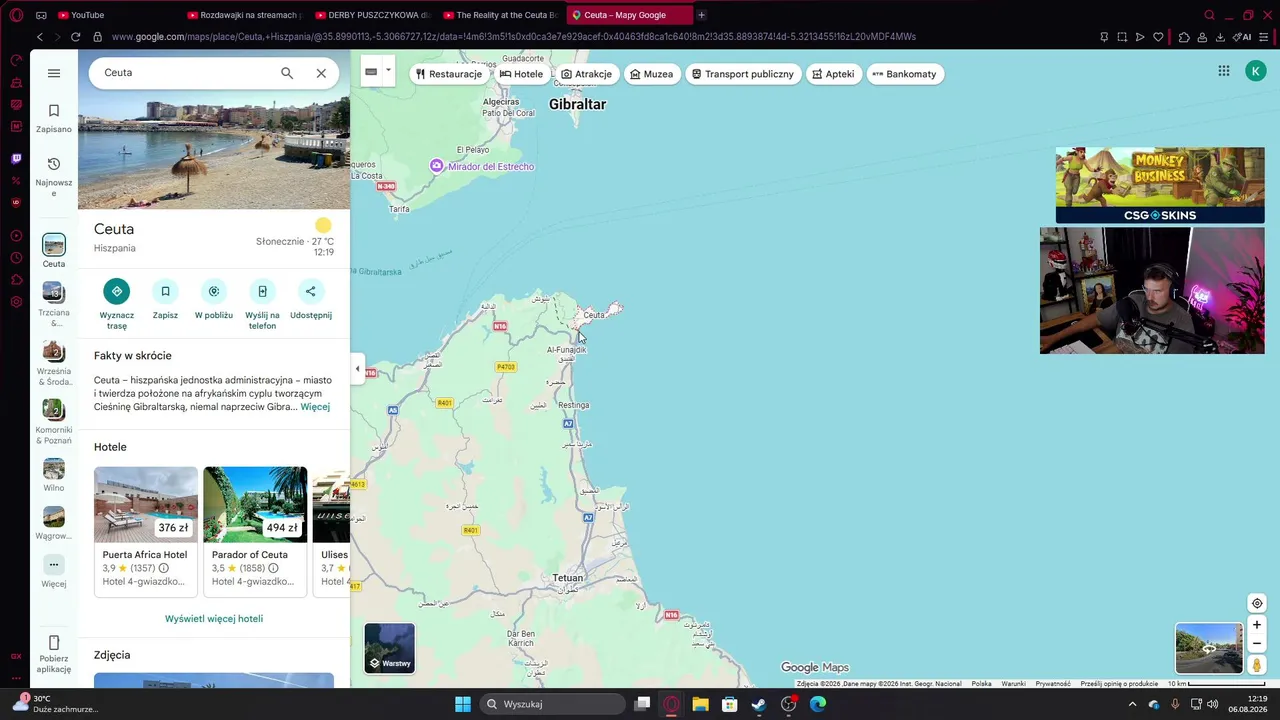Filter the map by Transport publiczny
This screenshot has height=720, width=1280.
[742, 74]
